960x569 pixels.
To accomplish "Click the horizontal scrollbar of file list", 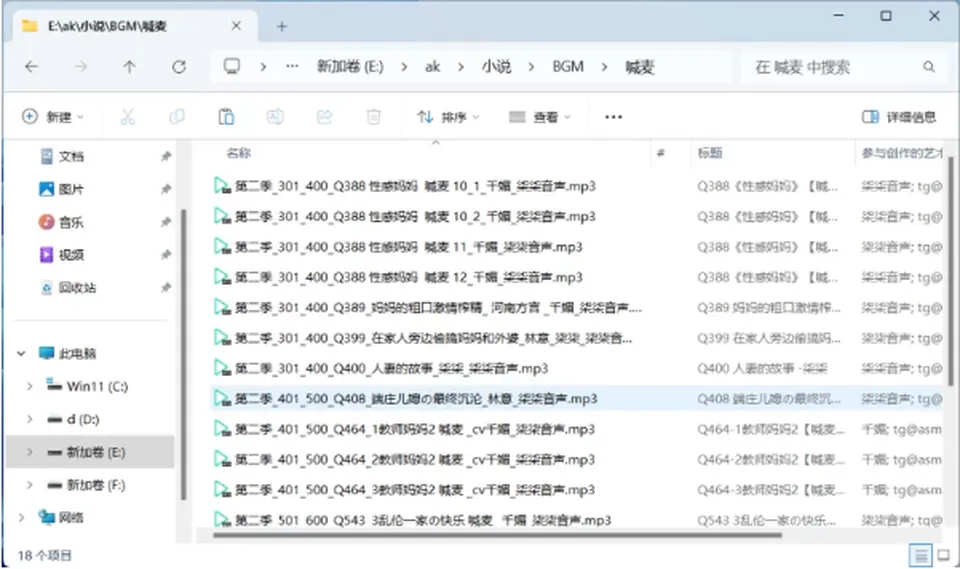I will point(497,535).
